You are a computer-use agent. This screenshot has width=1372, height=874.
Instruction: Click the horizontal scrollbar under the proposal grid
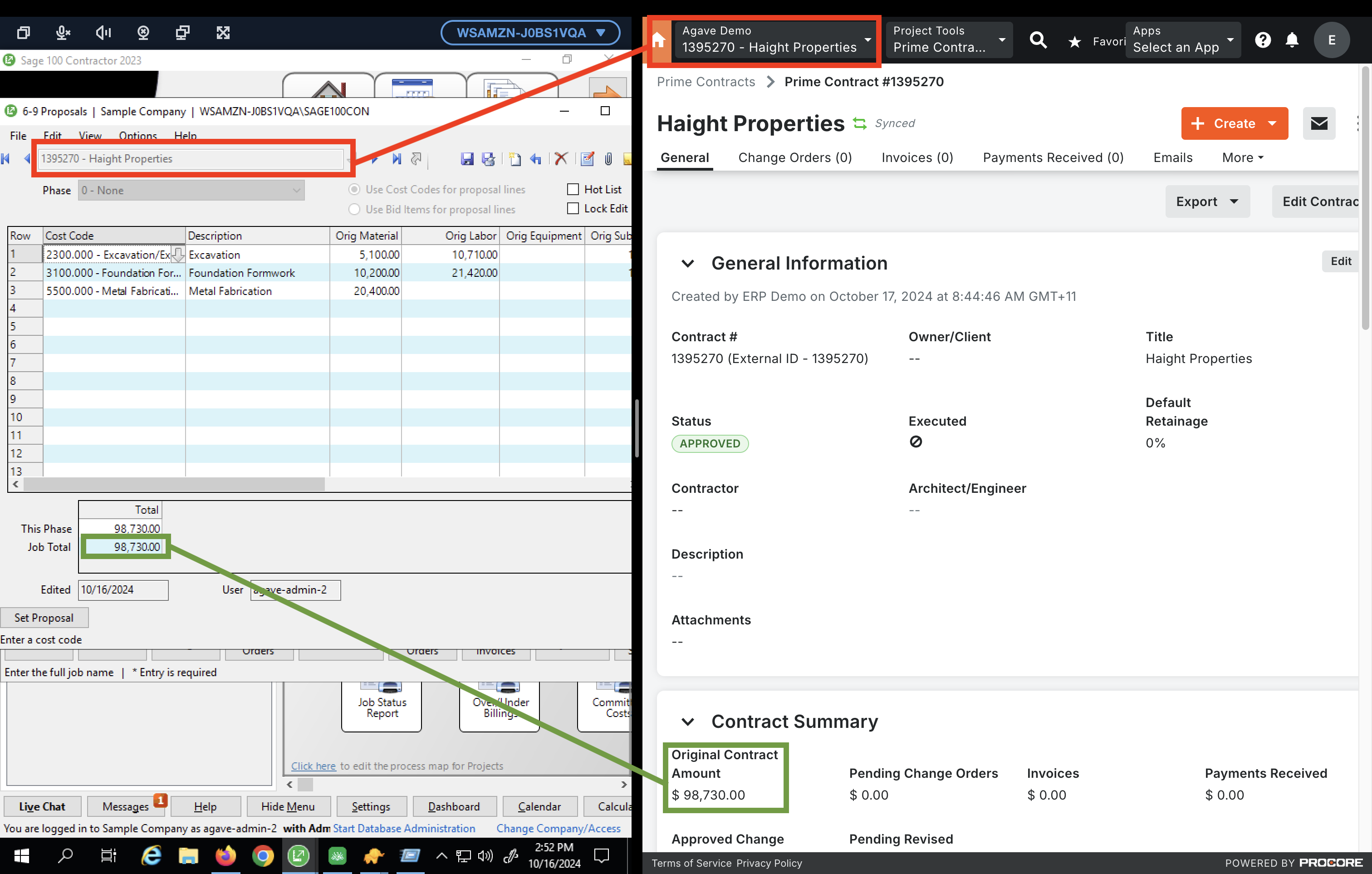(x=174, y=484)
